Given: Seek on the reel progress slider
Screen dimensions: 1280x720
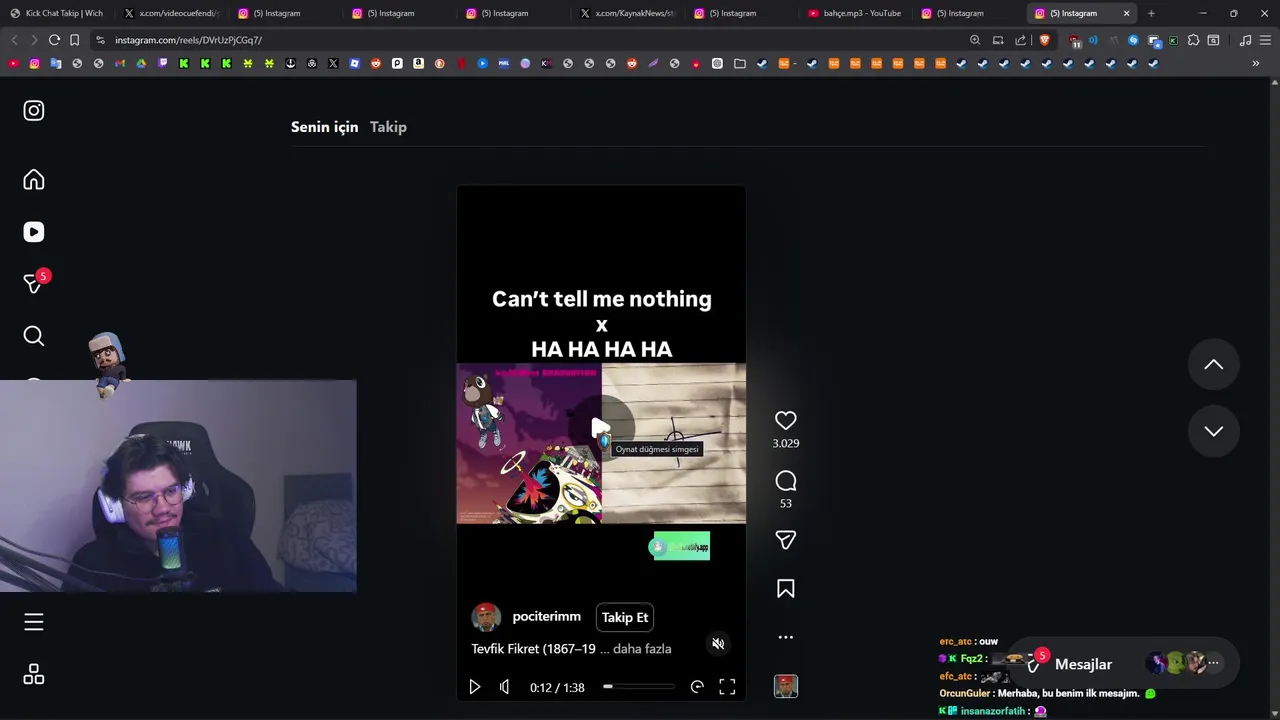Looking at the screenshot, I should 638,687.
